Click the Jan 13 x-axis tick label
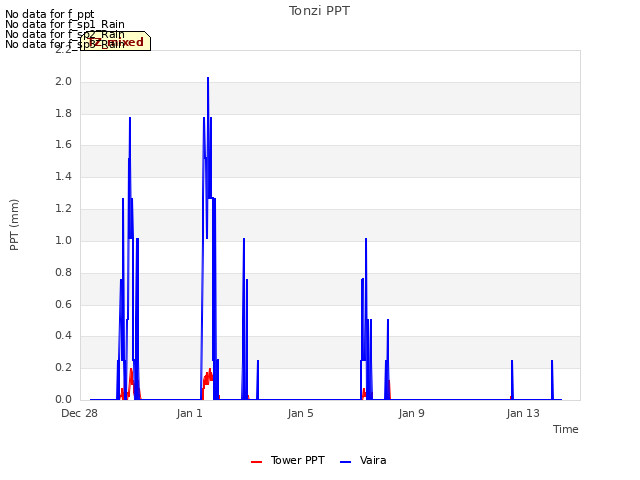 (523, 413)
